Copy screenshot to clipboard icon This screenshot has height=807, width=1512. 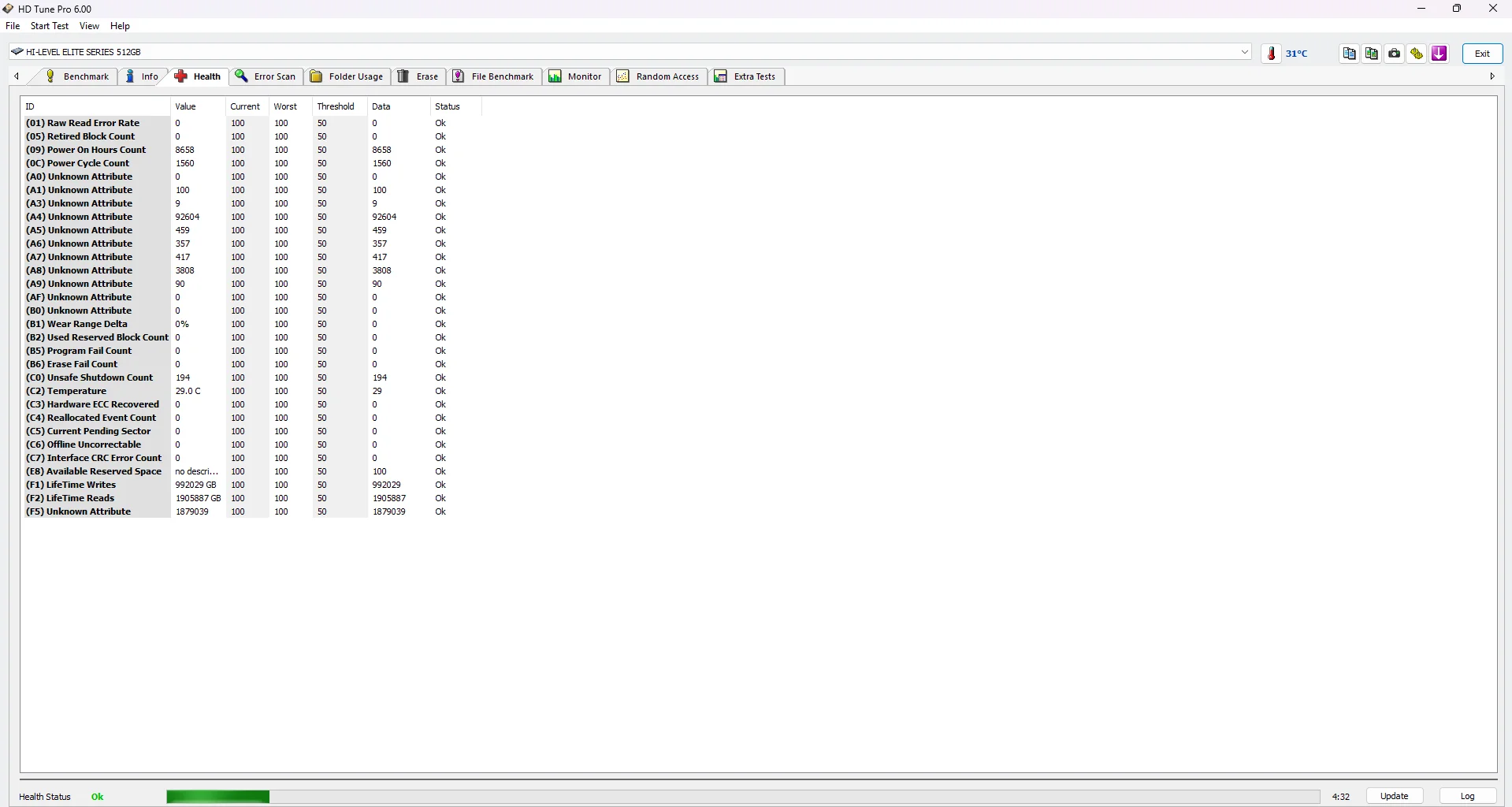tap(1372, 54)
